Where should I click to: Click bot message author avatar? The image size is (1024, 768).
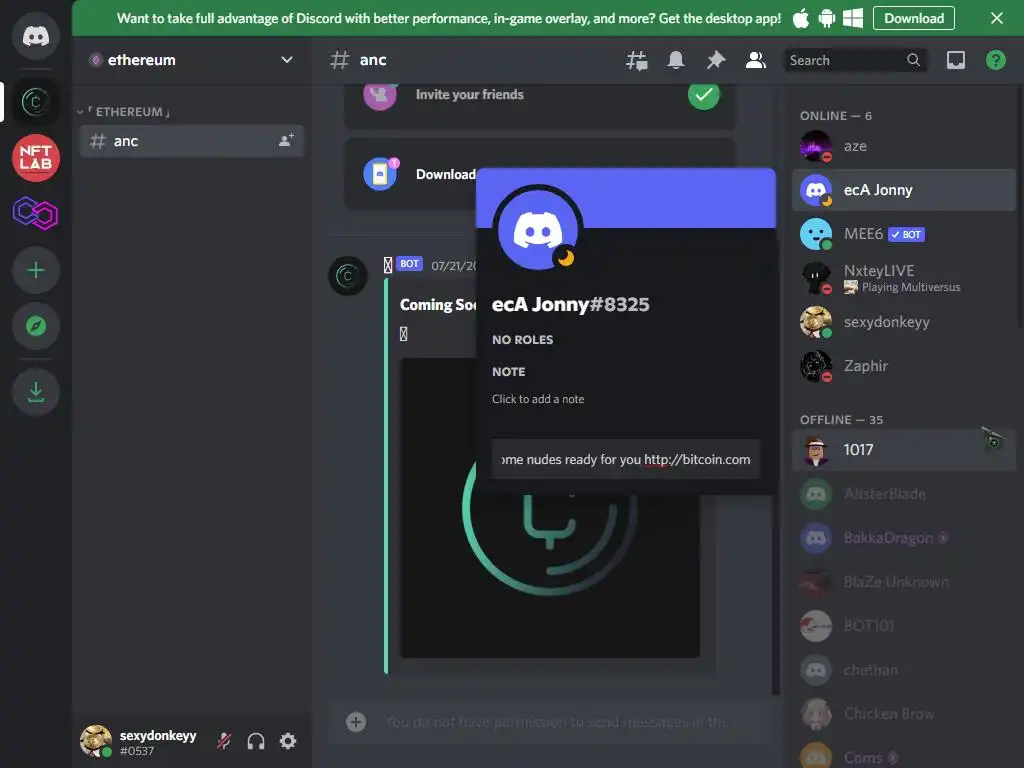click(x=347, y=276)
